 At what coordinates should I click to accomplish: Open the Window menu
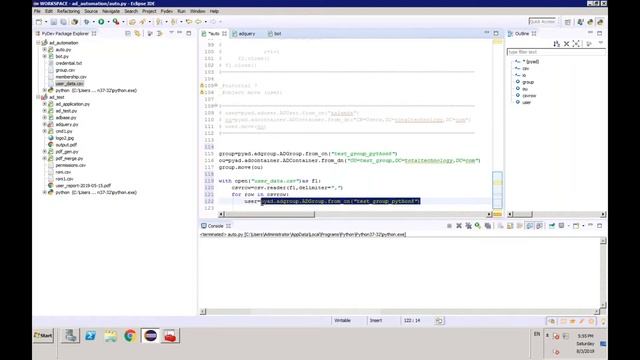point(198,11)
